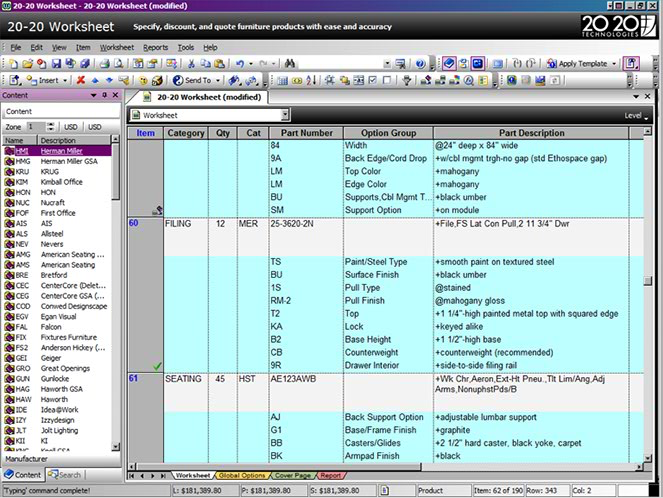The height and width of the screenshot is (498, 663).
Task: Select Herman Miller GSA in manufacturer list
Action: tap(58, 161)
